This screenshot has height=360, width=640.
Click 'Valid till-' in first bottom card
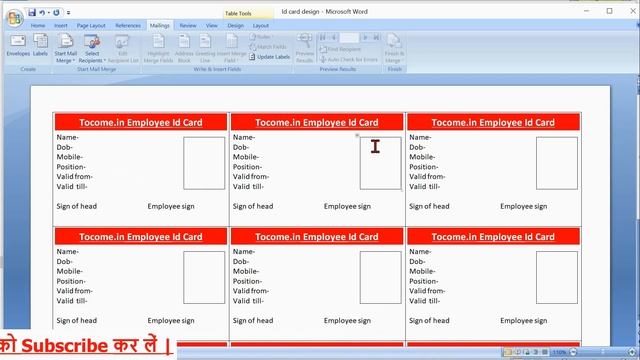point(72,301)
